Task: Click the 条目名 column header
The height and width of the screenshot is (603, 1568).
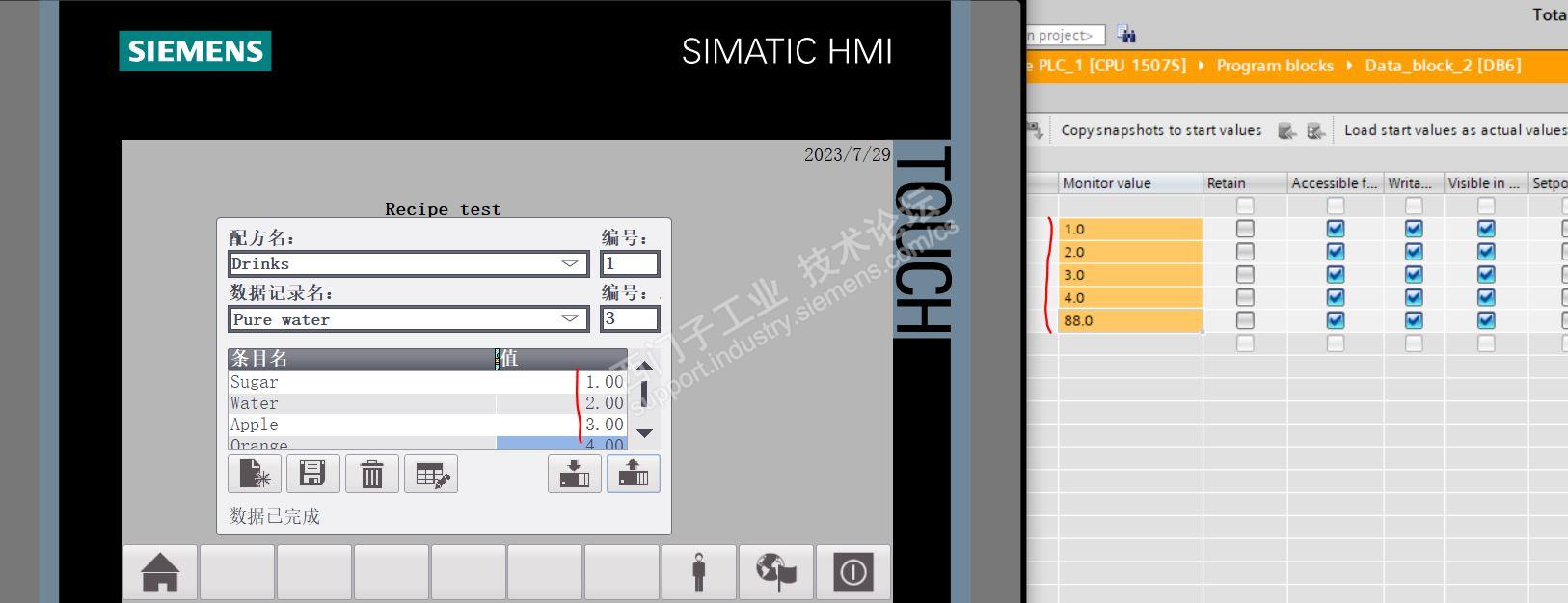Action: tap(362, 359)
